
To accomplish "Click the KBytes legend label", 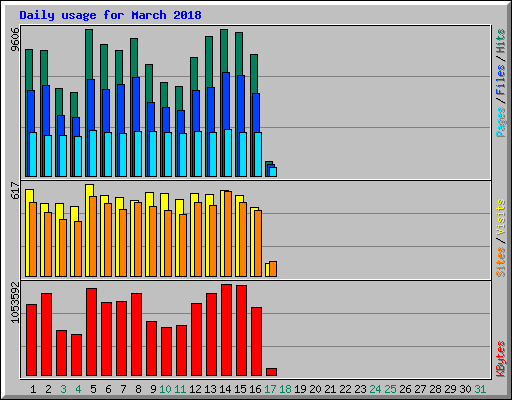I will [500, 359].
